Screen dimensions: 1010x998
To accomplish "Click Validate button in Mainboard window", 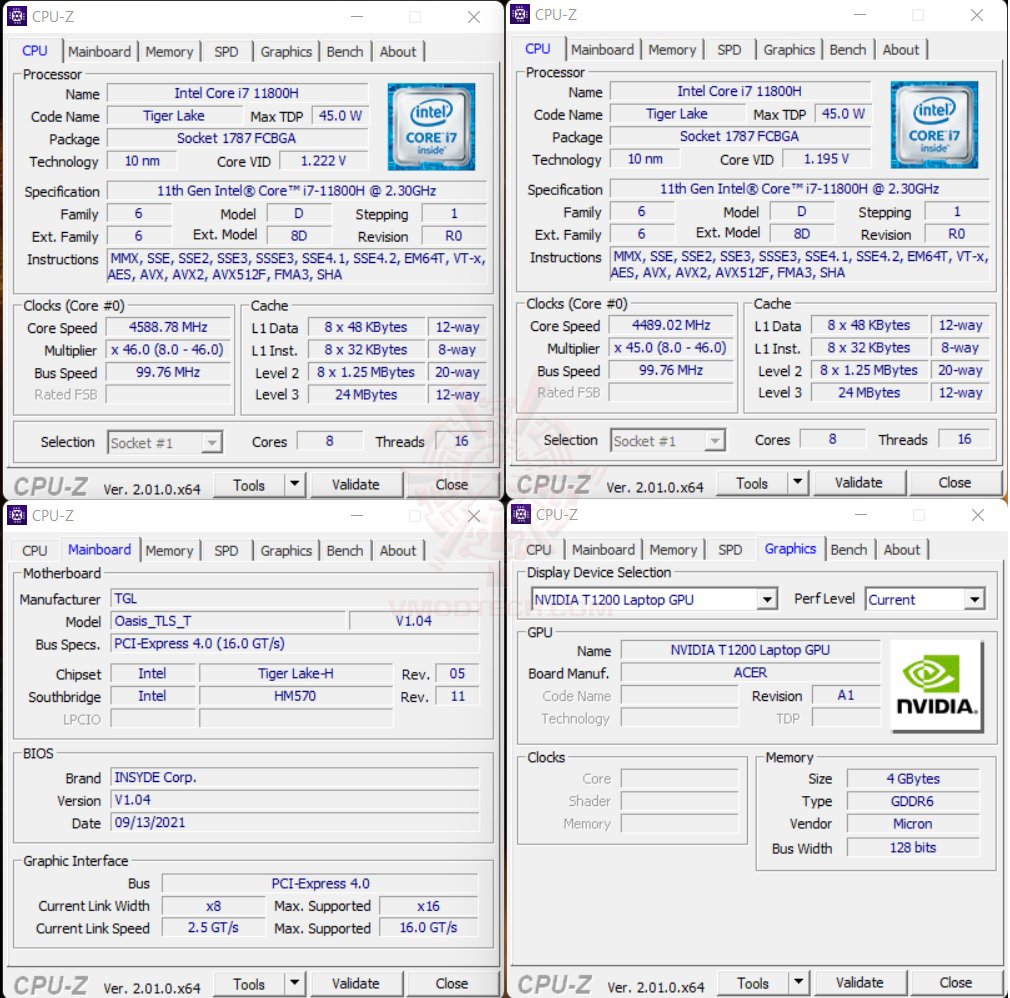I will (x=356, y=984).
